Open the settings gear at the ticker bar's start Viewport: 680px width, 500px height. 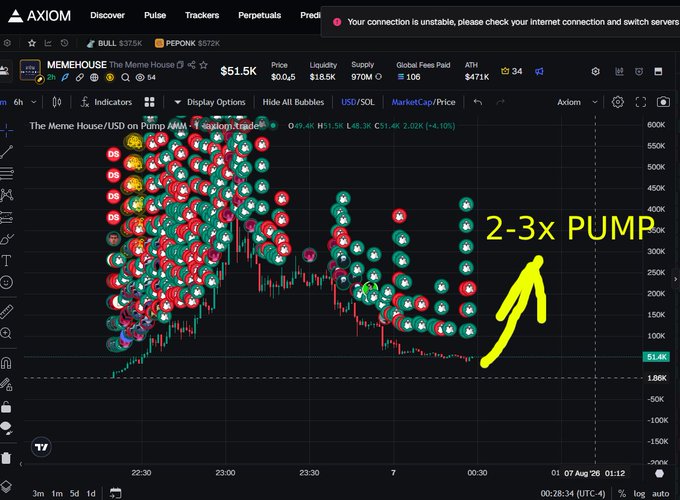(7, 43)
